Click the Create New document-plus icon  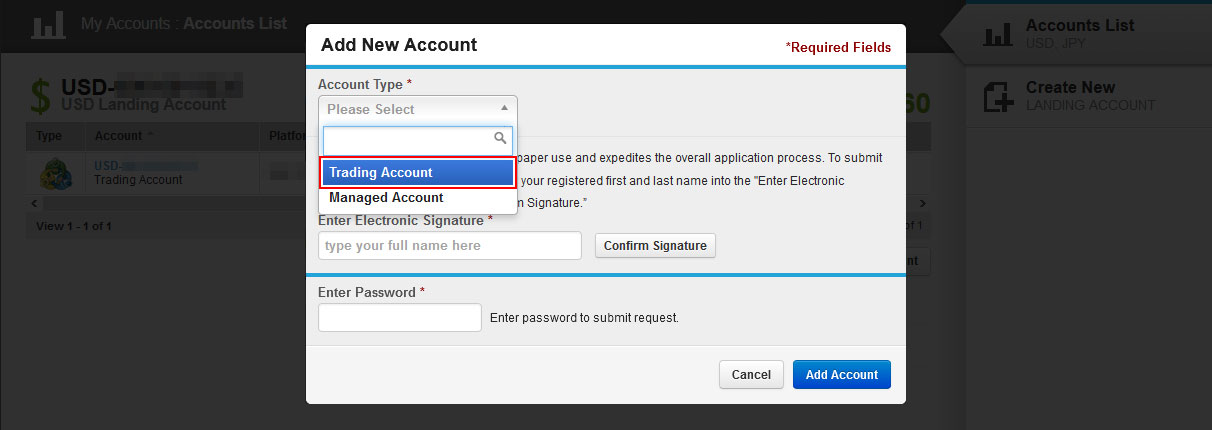click(998, 97)
